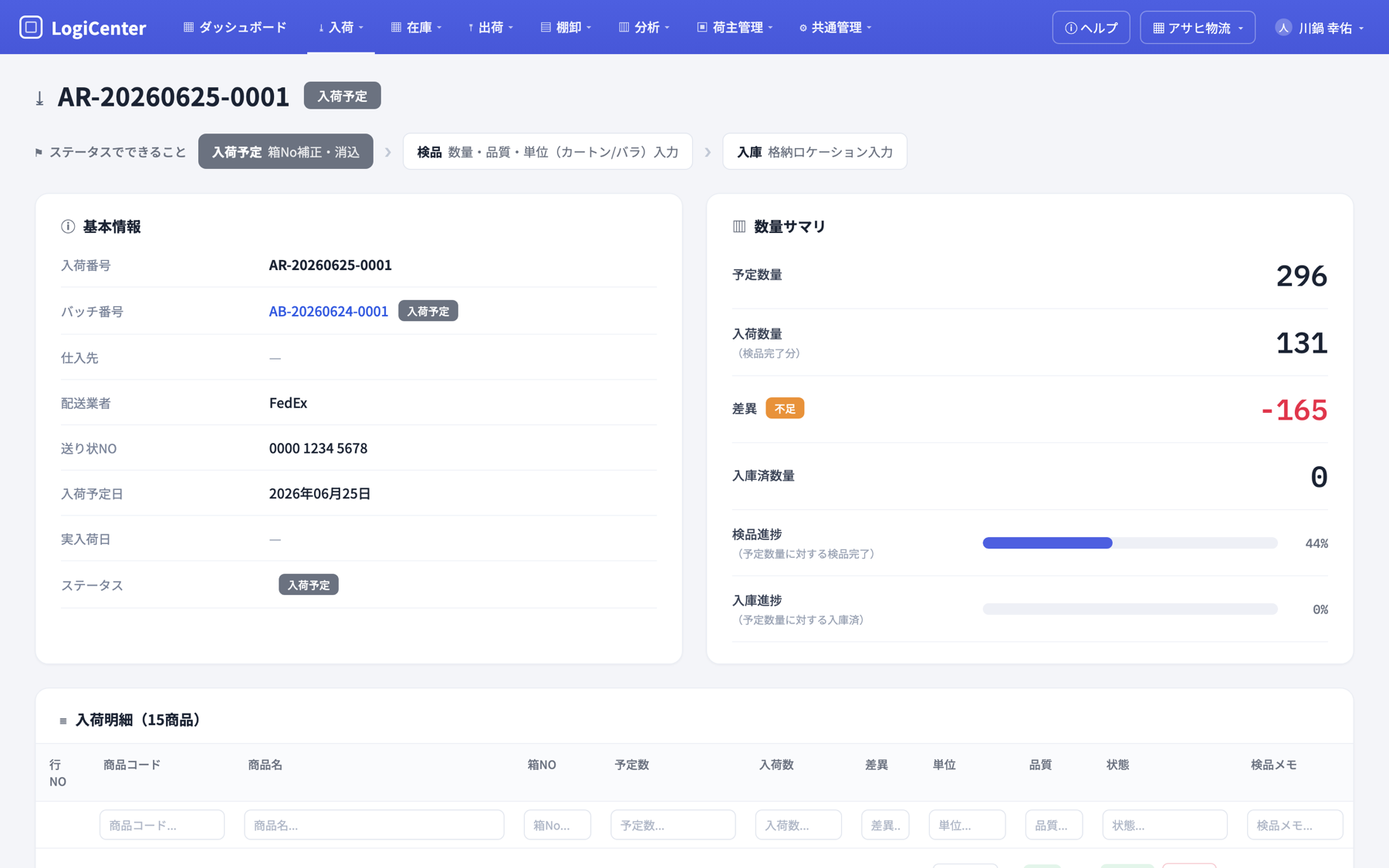Click the info icon beside 基本情報
The height and width of the screenshot is (868, 1389).
[x=68, y=226]
